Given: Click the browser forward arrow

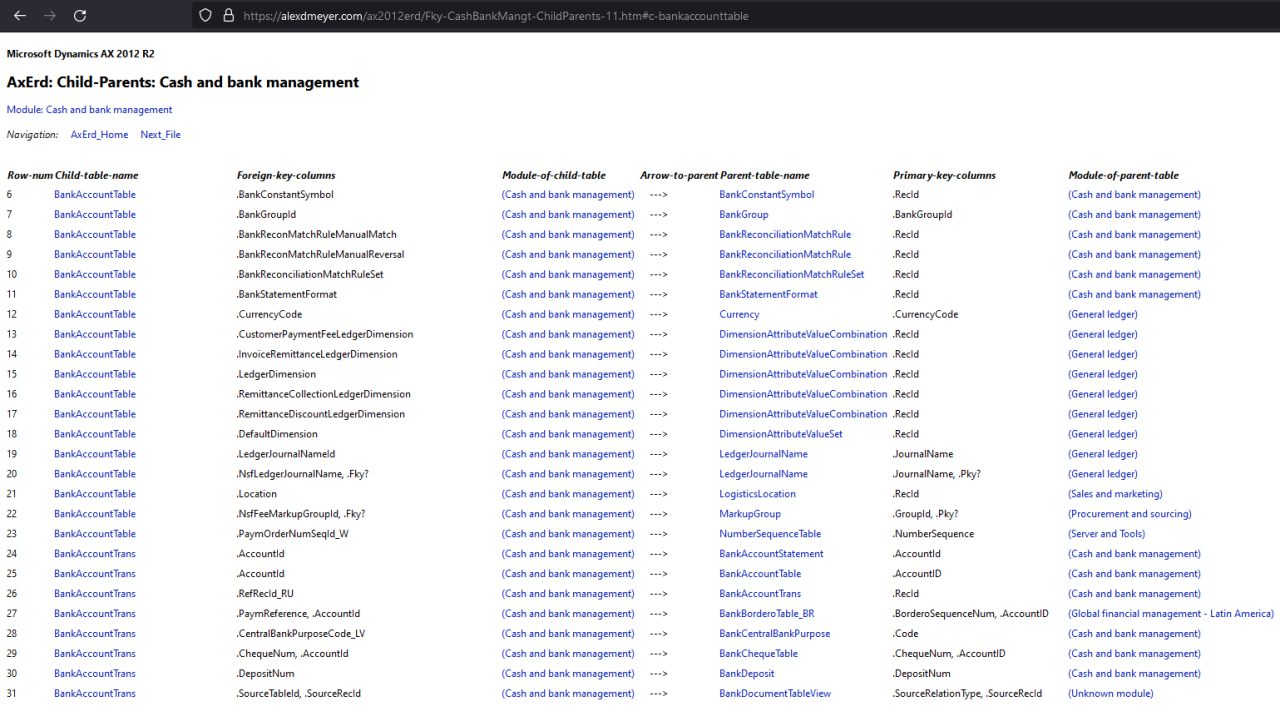Looking at the screenshot, I should [x=50, y=16].
